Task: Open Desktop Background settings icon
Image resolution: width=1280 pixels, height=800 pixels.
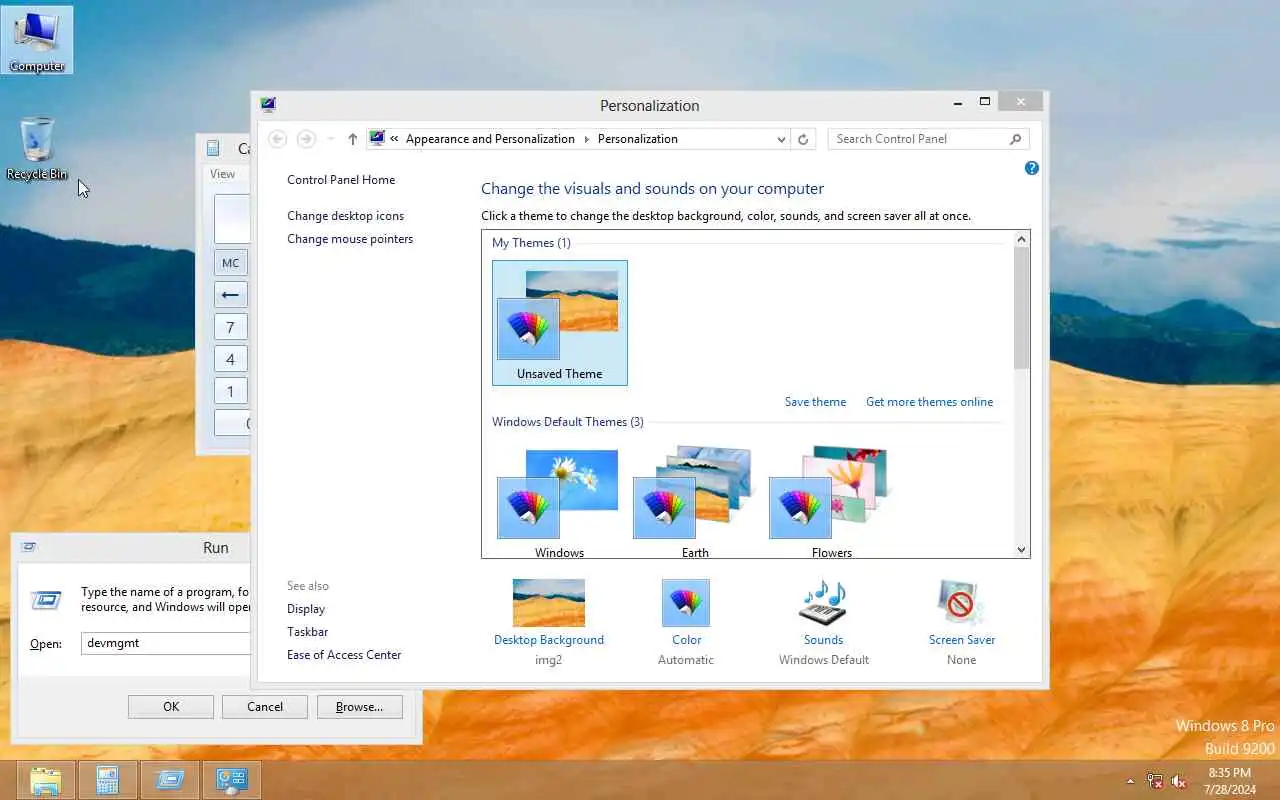Action: tap(548, 603)
